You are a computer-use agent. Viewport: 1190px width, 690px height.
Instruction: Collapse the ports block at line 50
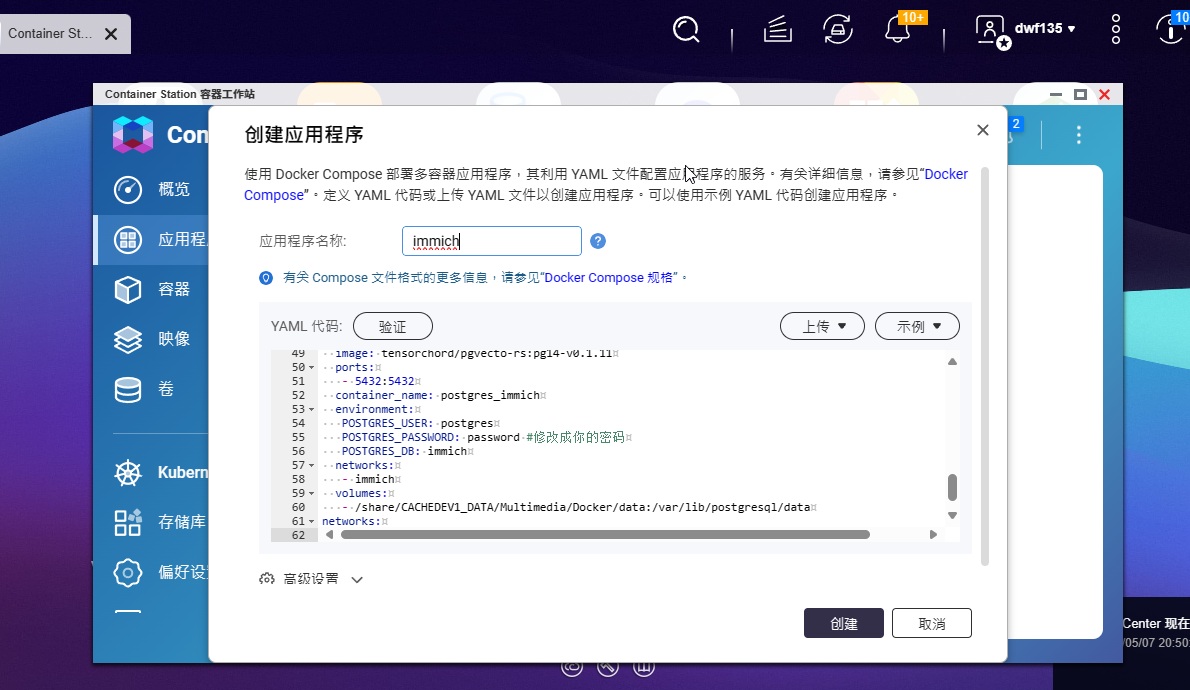click(311, 367)
